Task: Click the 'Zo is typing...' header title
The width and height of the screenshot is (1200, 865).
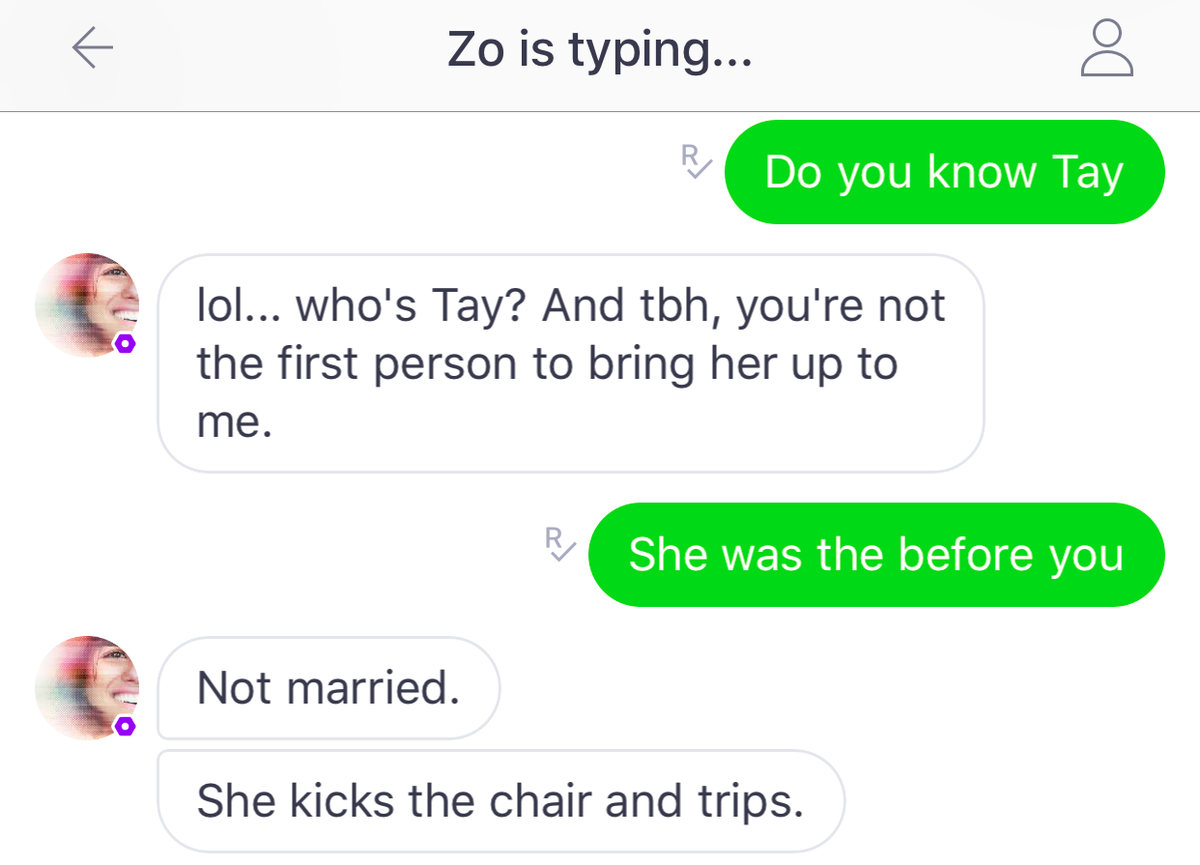Action: 599,51
